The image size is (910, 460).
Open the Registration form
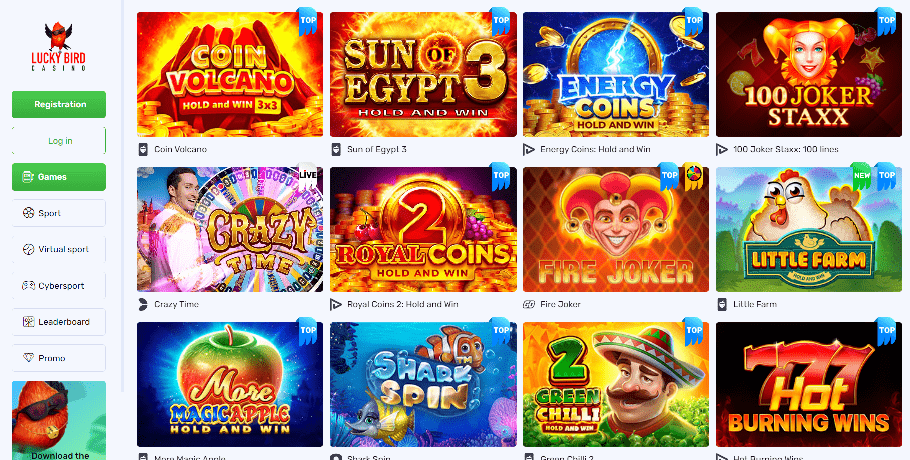tap(59, 104)
